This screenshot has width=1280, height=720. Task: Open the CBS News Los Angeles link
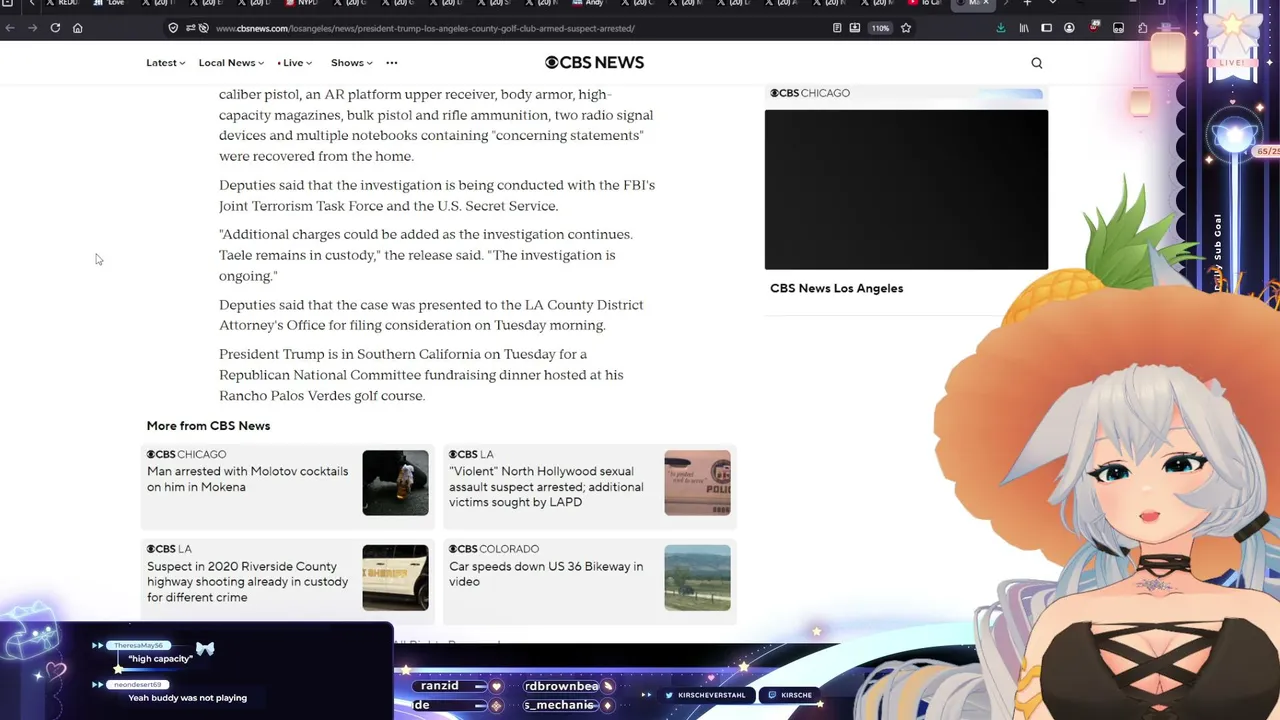click(836, 288)
